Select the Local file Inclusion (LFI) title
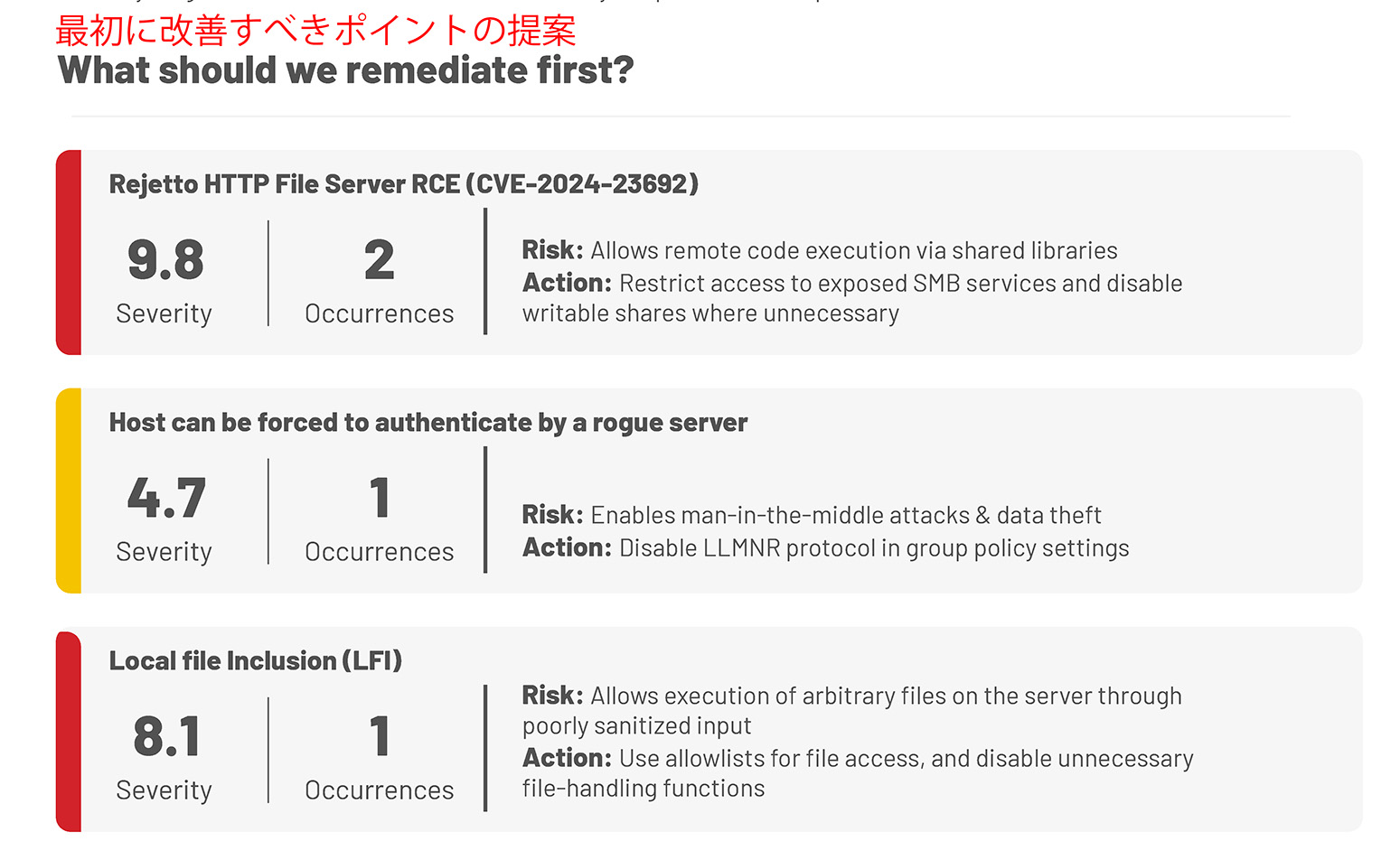The width and height of the screenshot is (1400, 860). coord(255,661)
